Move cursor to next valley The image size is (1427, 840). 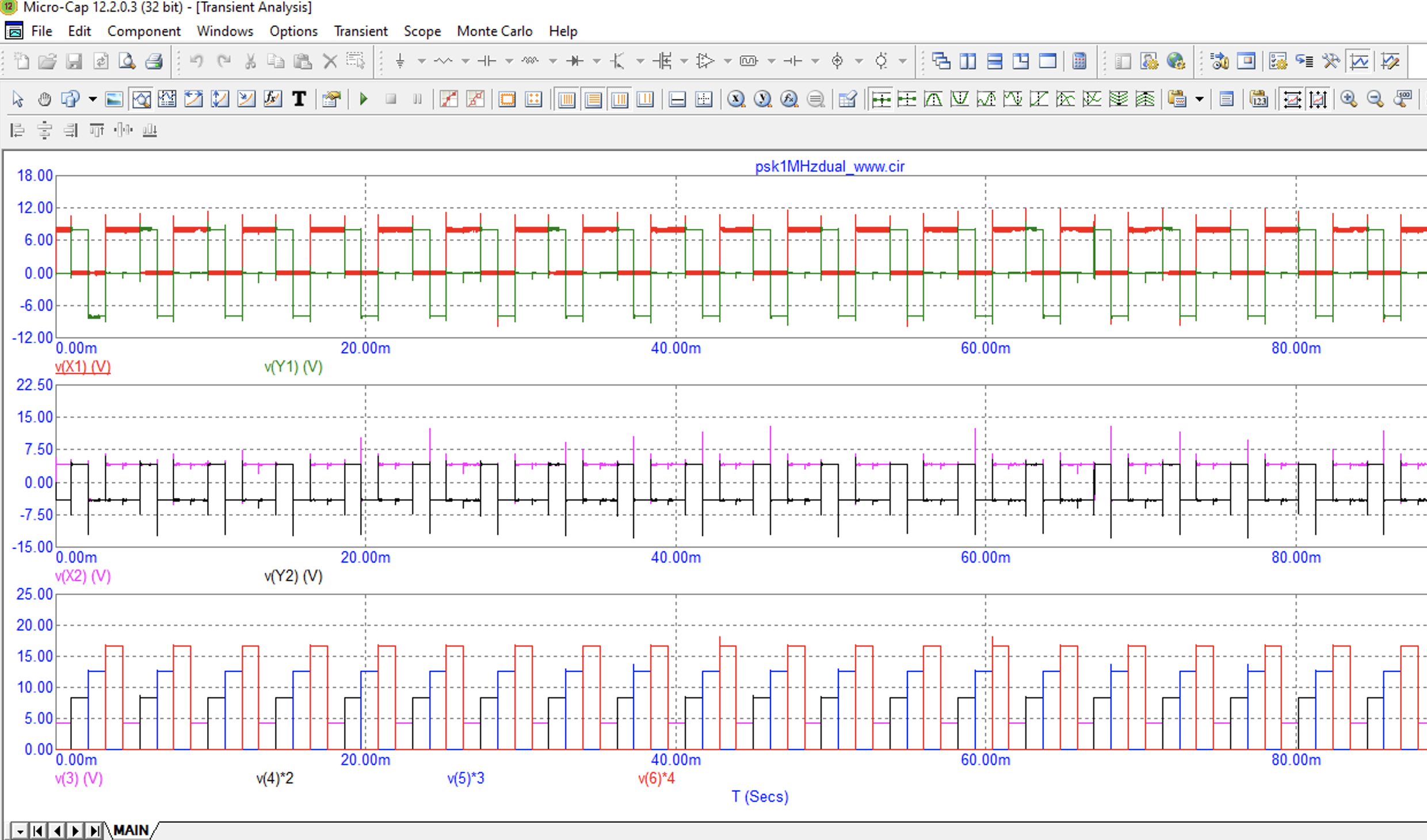click(959, 100)
